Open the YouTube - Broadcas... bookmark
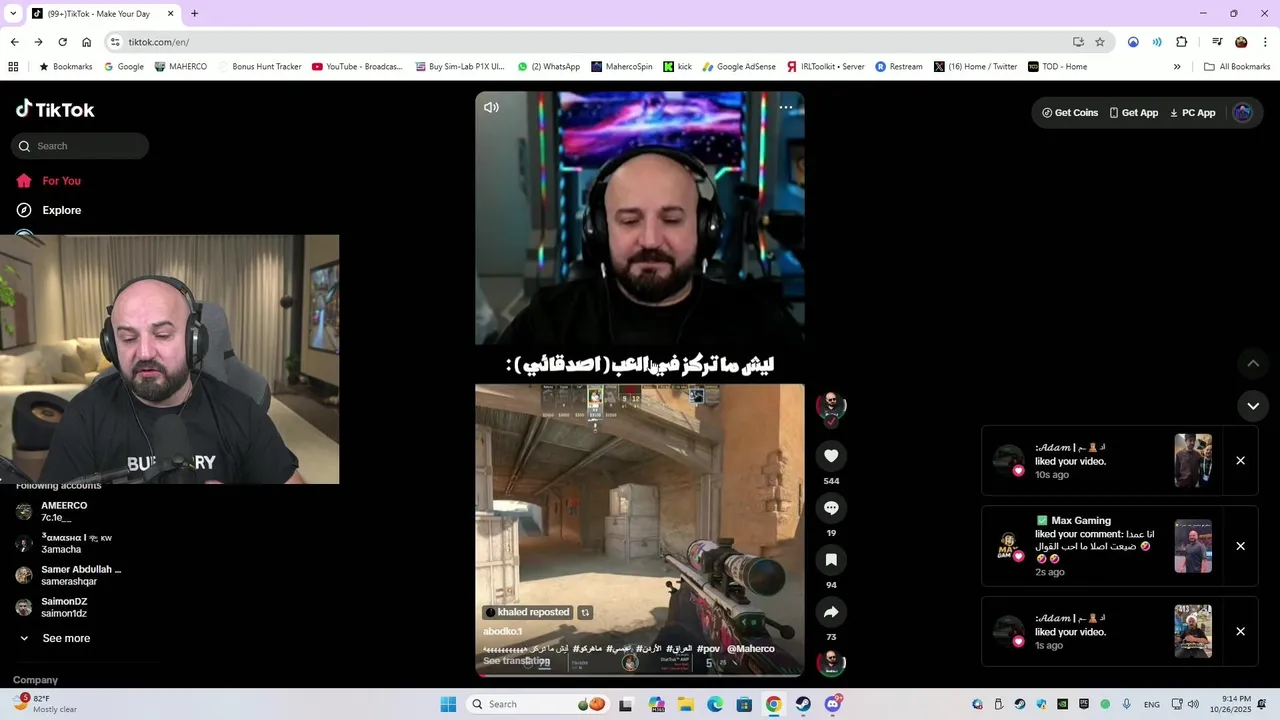This screenshot has width=1280, height=720. pos(357,67)
